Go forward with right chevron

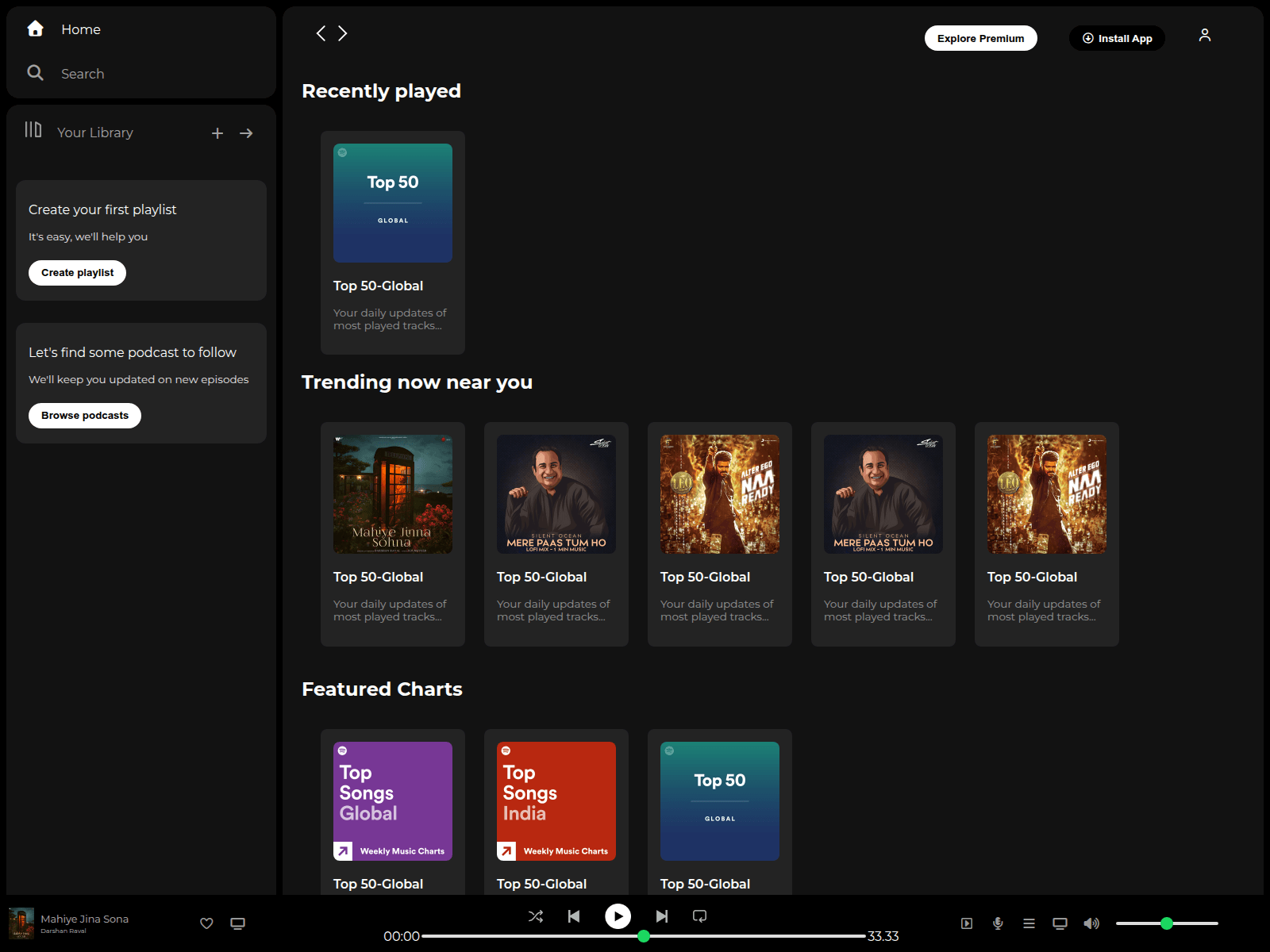pyautogui.click(x=343, y=33)
